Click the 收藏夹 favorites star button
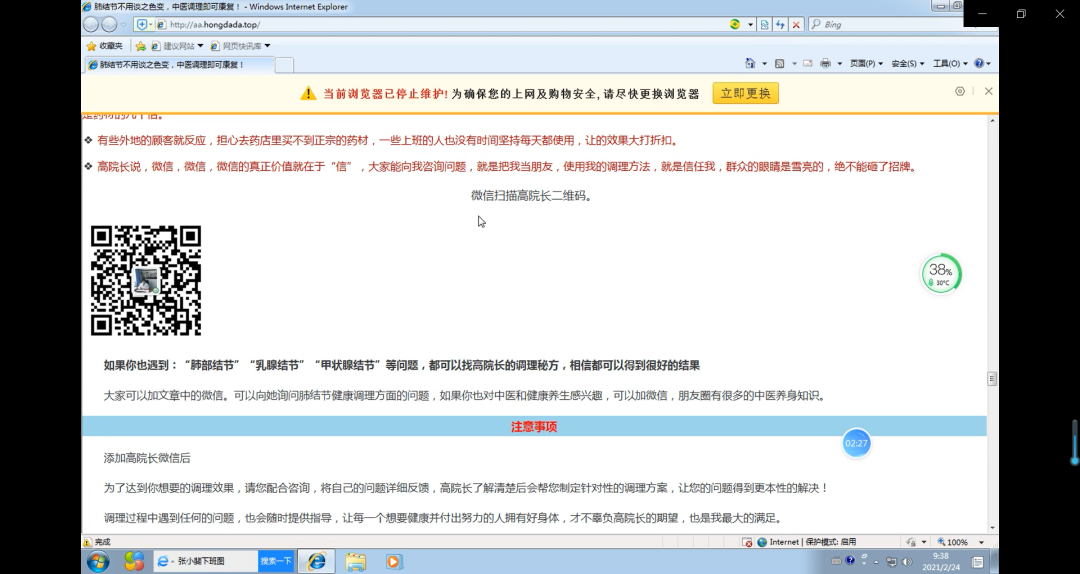 point(104,46)
